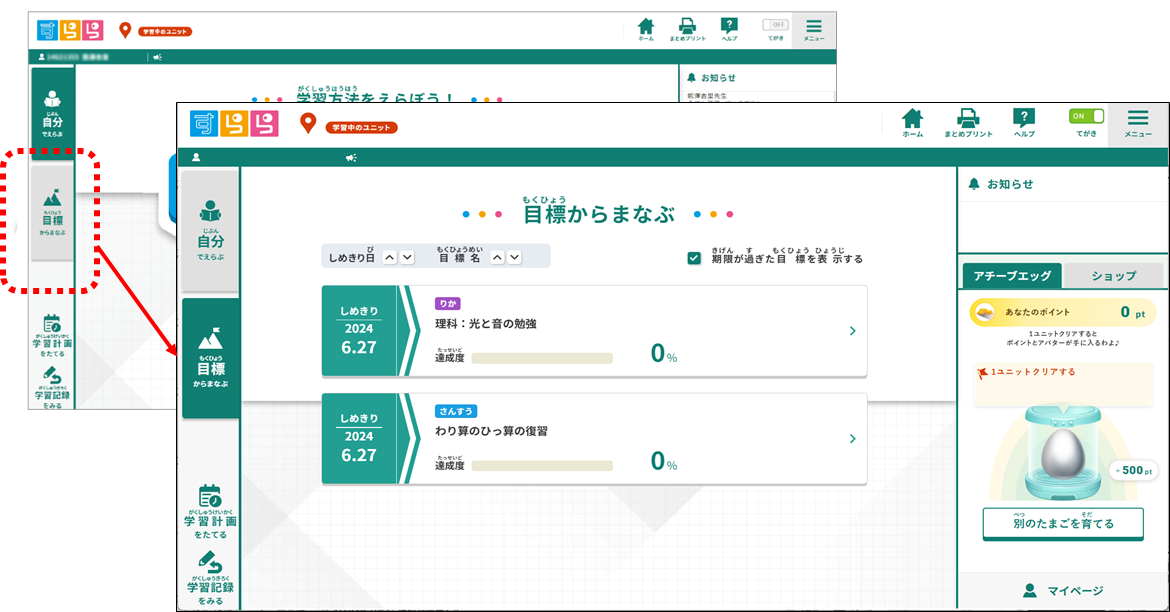Open メニュー in the back window
This screenshot has width=1170, height=612.
tap(813, 30)
